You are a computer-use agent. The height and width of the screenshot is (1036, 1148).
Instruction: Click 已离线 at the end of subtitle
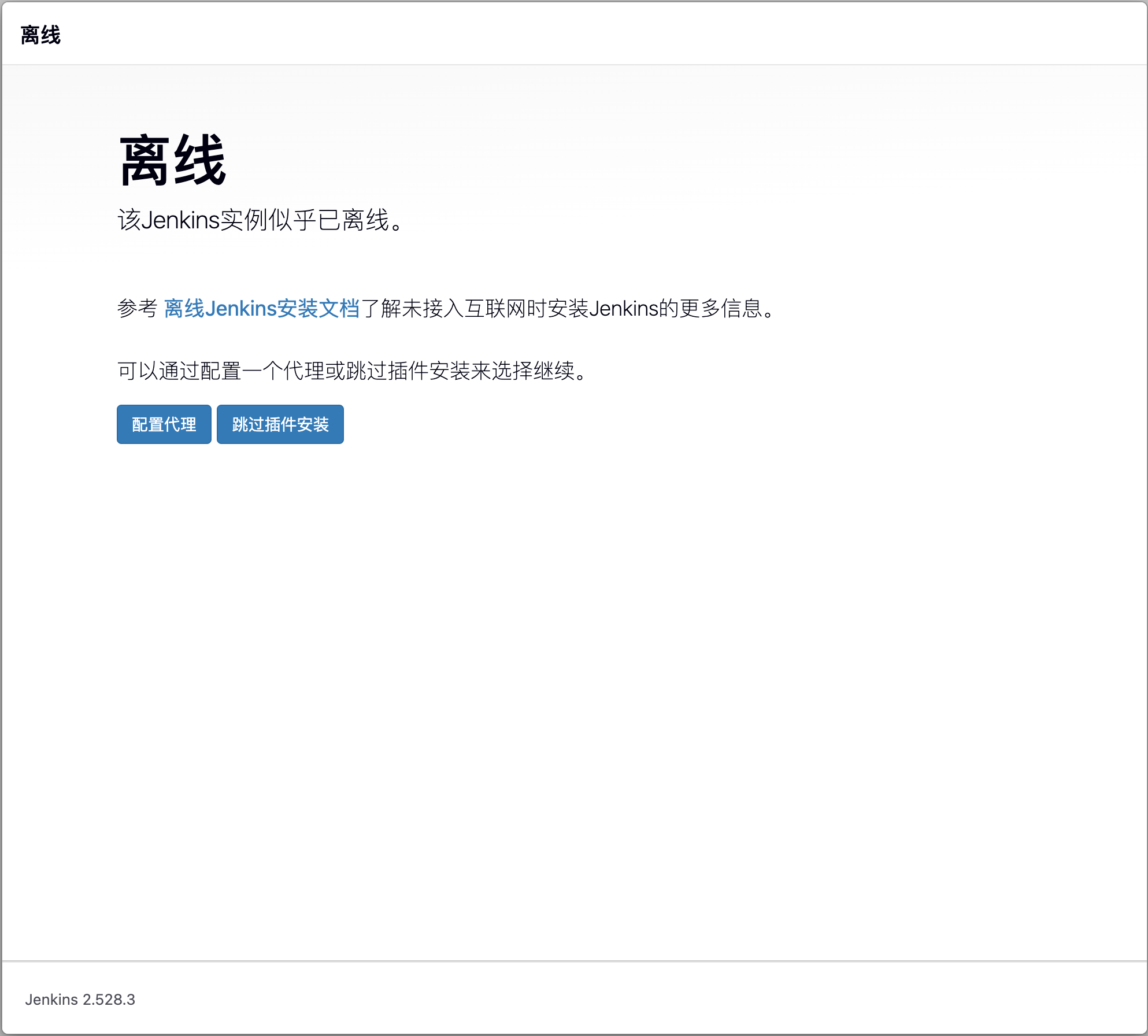tap(353, 220)
